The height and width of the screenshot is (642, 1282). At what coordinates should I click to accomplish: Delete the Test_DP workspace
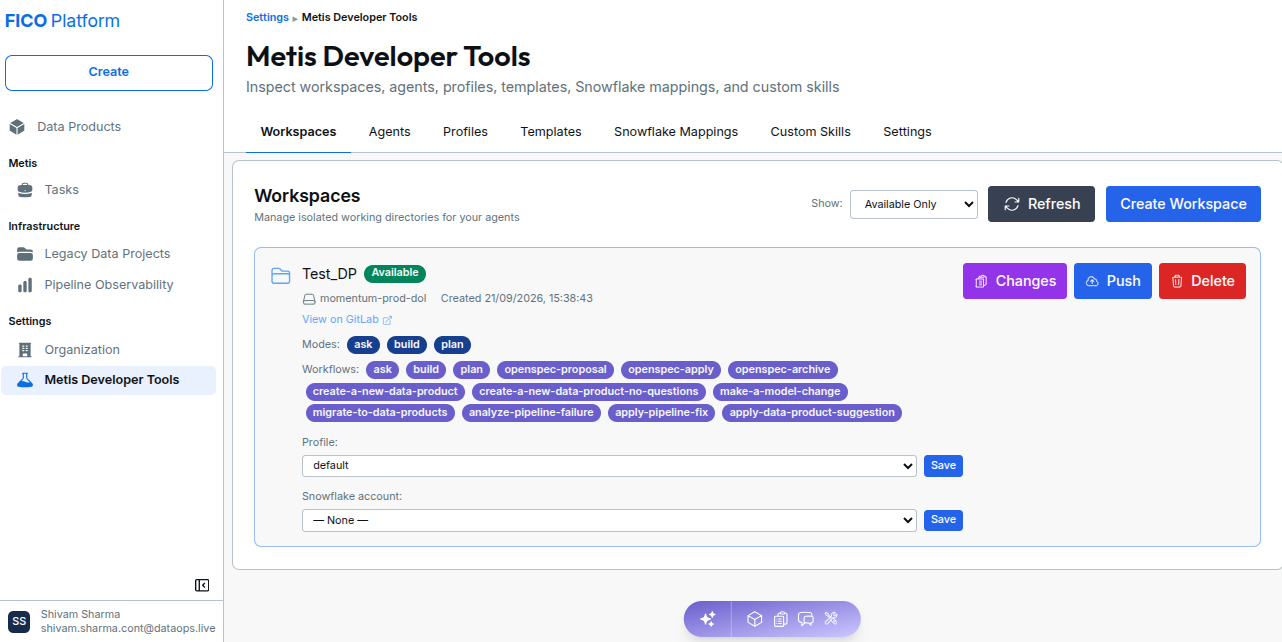(x=1203, y=281)
